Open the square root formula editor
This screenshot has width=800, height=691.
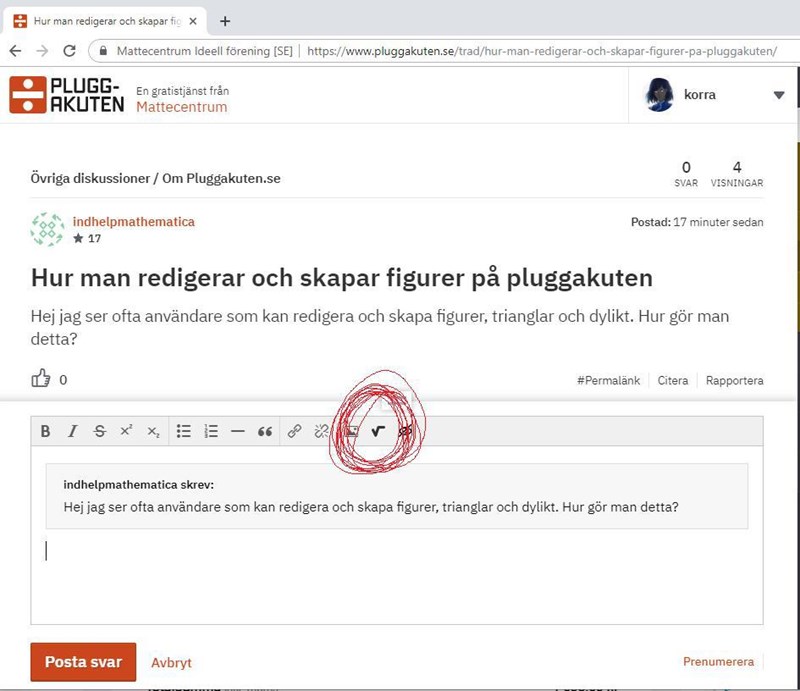[378, 432]
